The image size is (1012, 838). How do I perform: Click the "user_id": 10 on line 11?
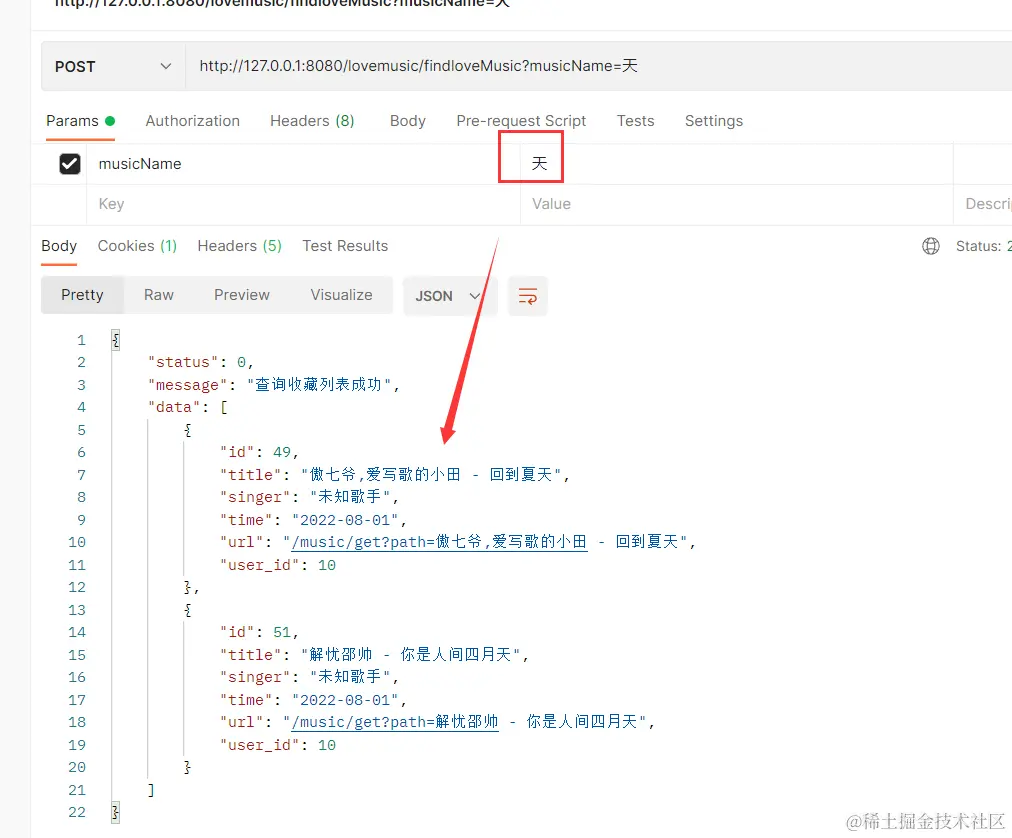[278, 566]
